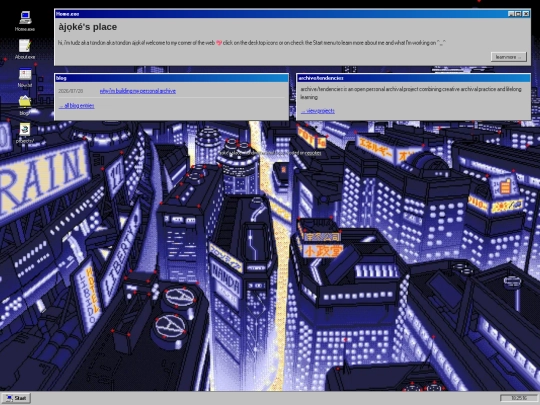
Task: Maximize the Home.exe window
Action: 518,14
